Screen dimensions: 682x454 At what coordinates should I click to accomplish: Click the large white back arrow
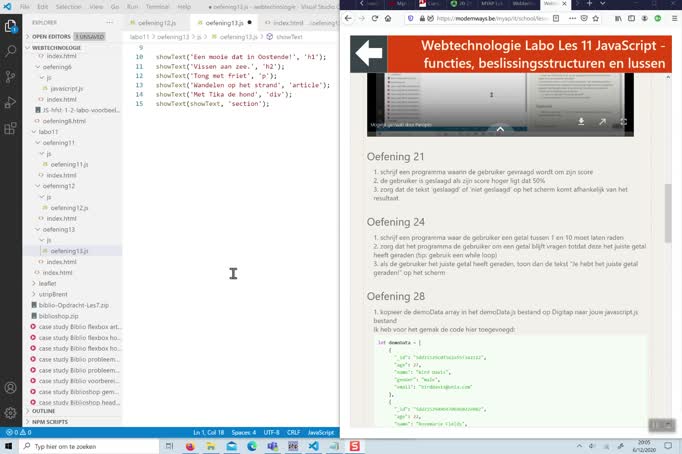[368, 54]
